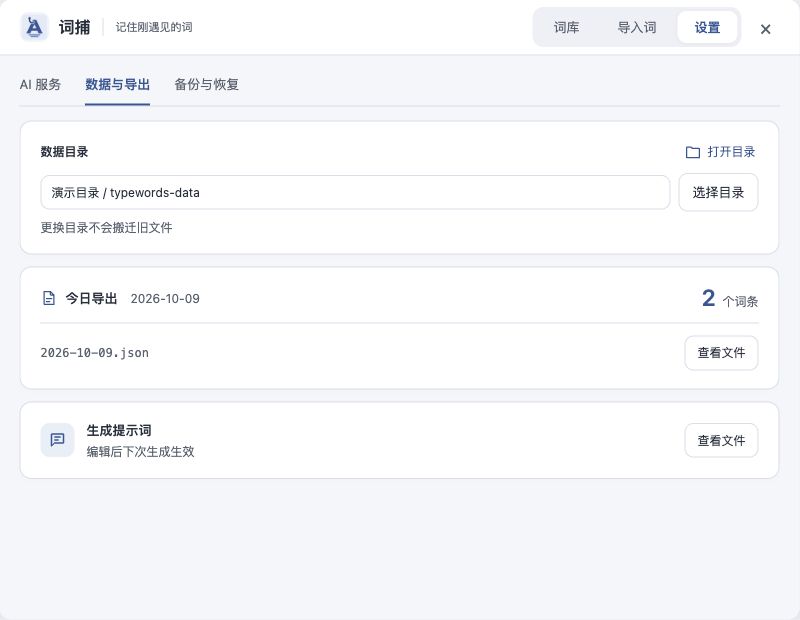Image resolution: width=800 pixels, height=620 pixels.
Task: Go to the AI 服务 settings tab
Action: point(40,85)
